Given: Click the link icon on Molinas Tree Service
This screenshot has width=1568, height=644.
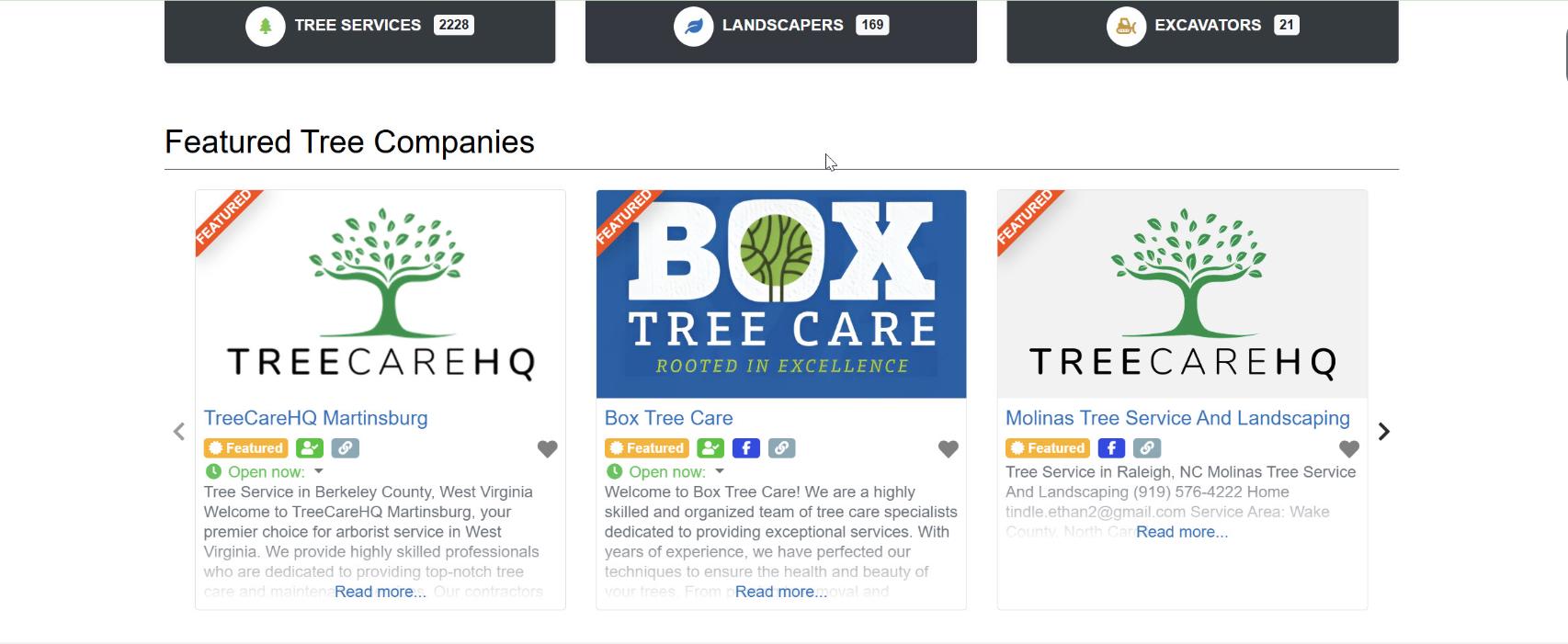Looking at the screenshot, I should coord(1146,448).
